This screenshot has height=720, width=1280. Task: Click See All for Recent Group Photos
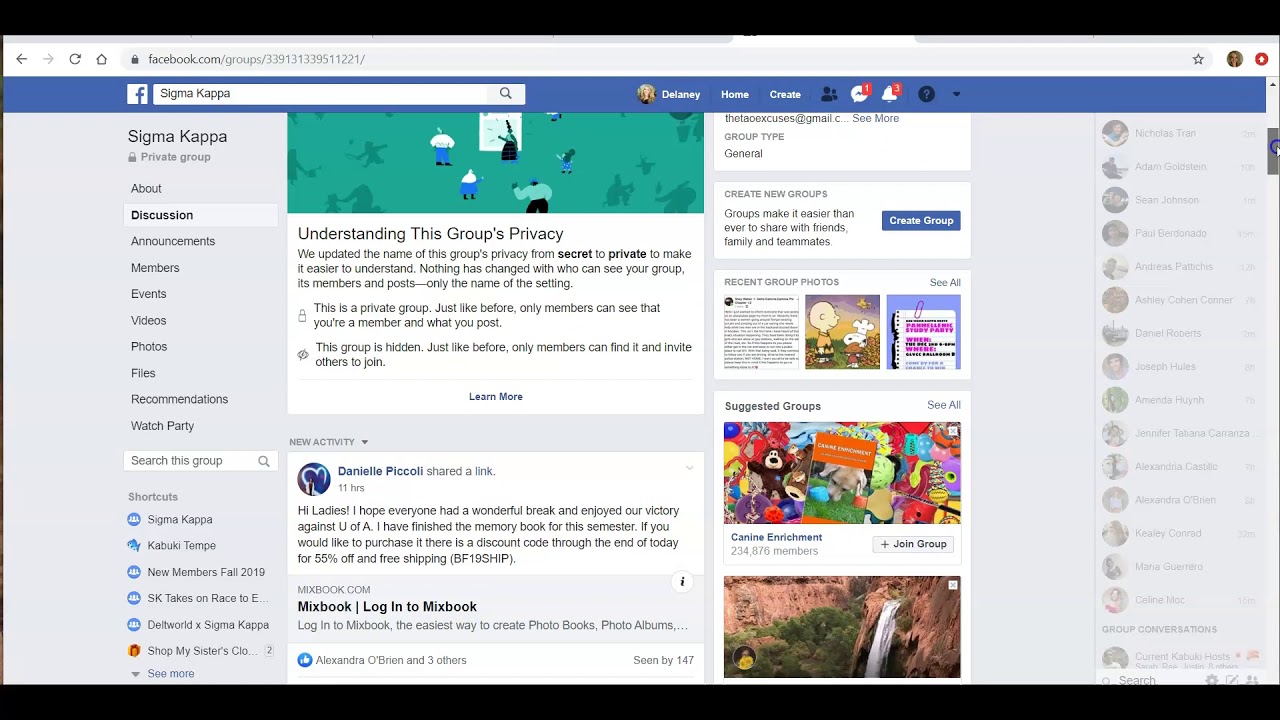(945, 283)
